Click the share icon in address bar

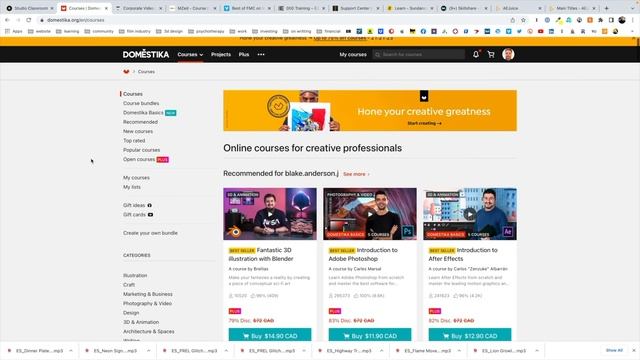pyautogui.click(x=513, y=20)
